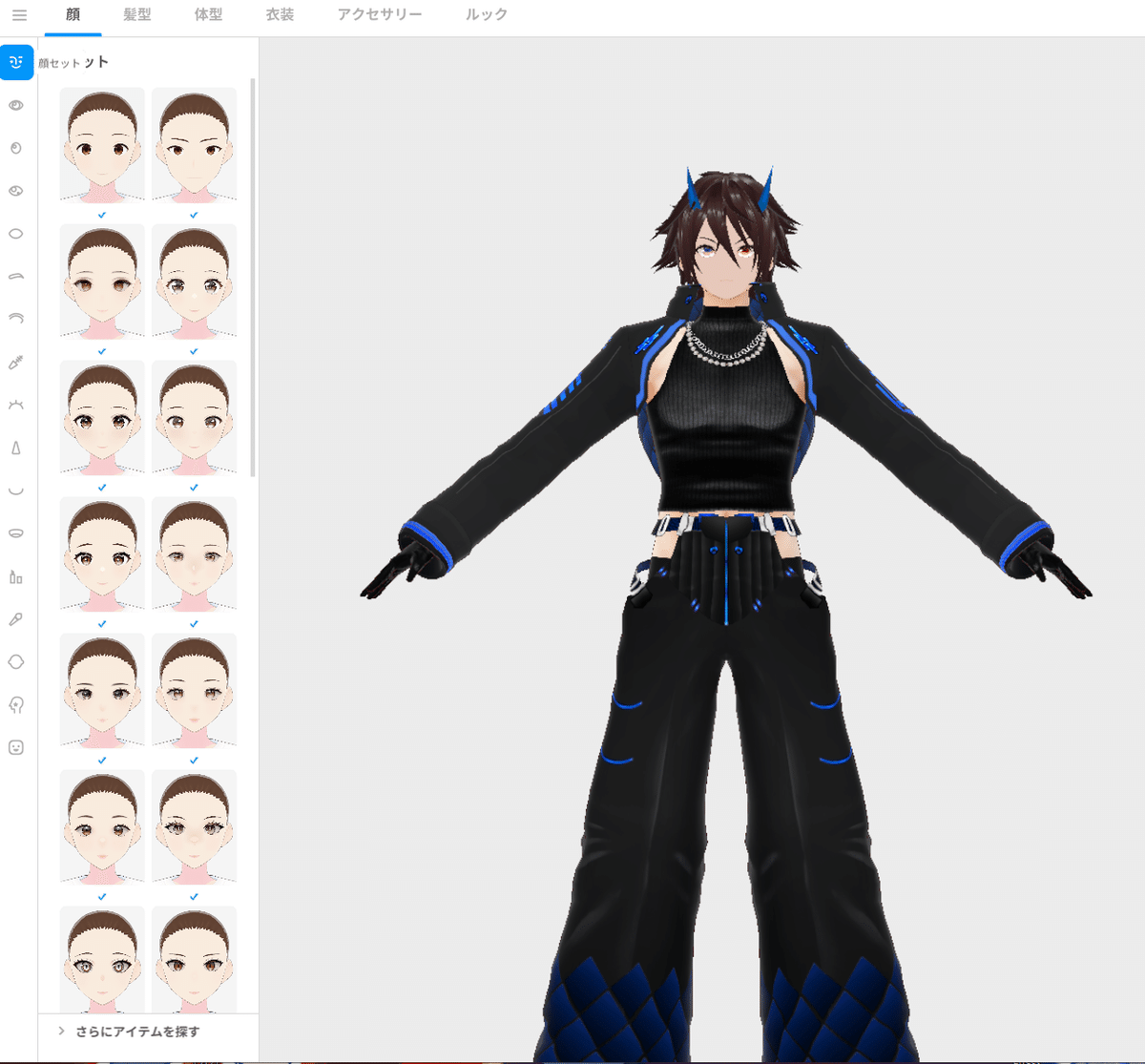Select the nose settings icon
Viewport: 1145px width, 1064px height.
point(16,447)
